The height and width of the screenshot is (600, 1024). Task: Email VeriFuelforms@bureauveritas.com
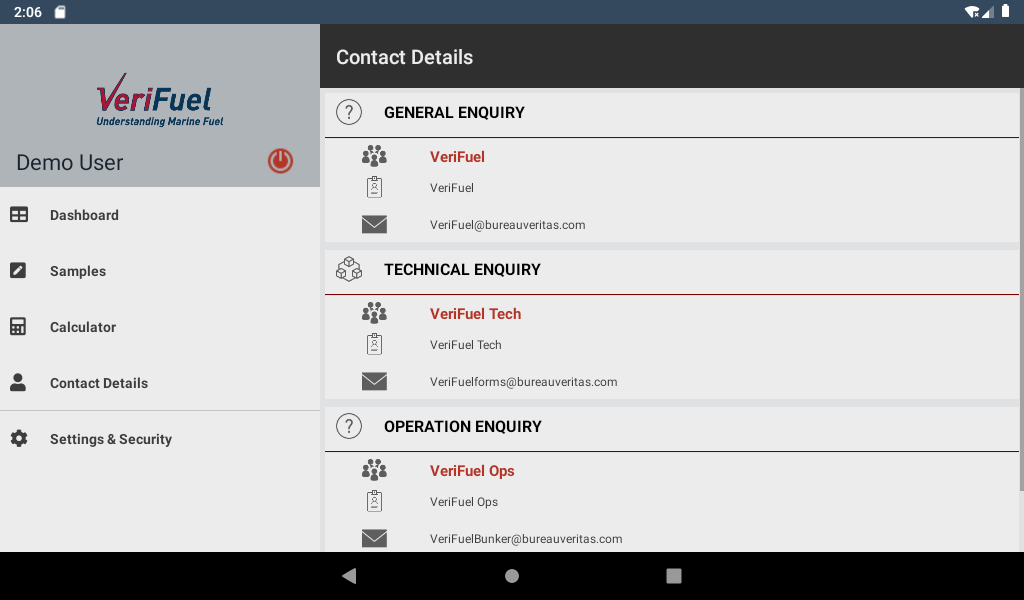pyautogui.click(x=523, y=381)
